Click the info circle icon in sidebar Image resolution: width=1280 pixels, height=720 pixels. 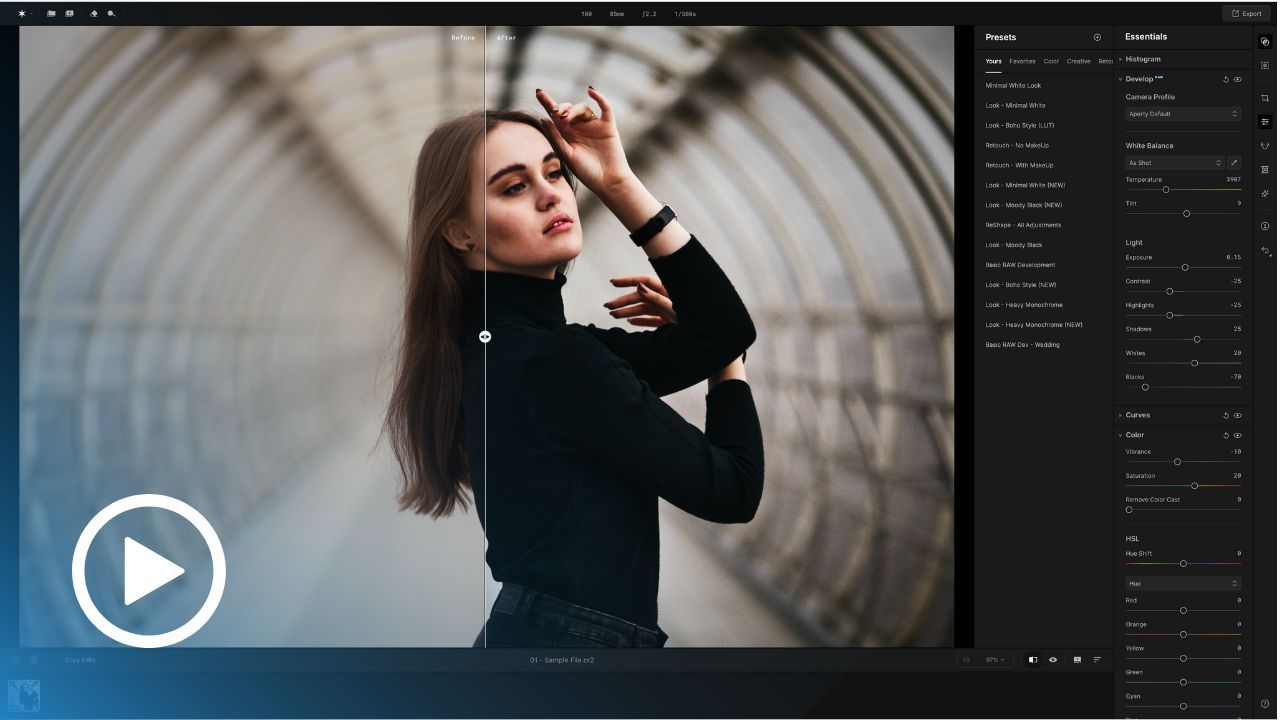tap(1265, 226)
